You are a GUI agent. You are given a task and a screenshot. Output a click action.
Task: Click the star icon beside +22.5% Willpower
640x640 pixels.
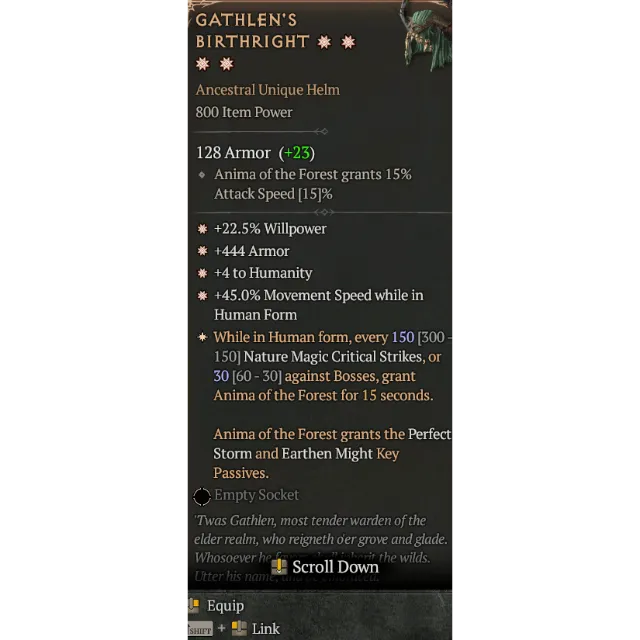[202, 229]
